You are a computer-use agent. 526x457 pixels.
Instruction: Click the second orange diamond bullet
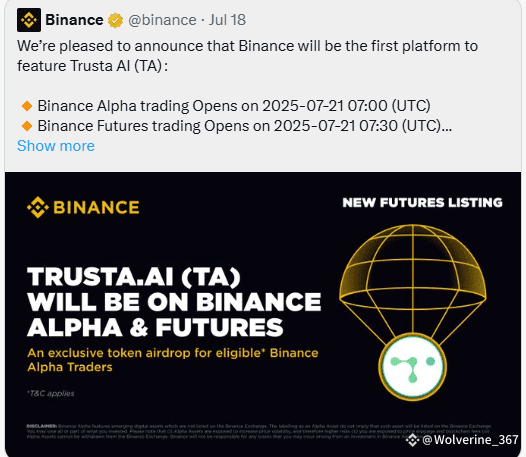coord(27,126)
